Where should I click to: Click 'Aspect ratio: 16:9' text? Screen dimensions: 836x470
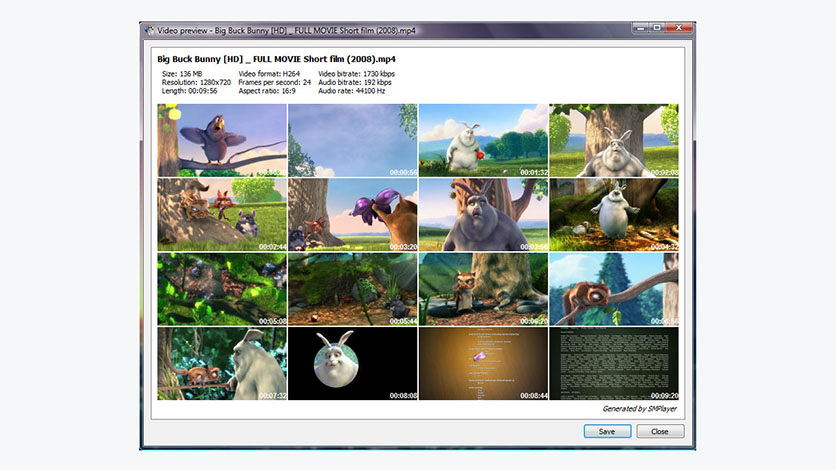point(267,91)
